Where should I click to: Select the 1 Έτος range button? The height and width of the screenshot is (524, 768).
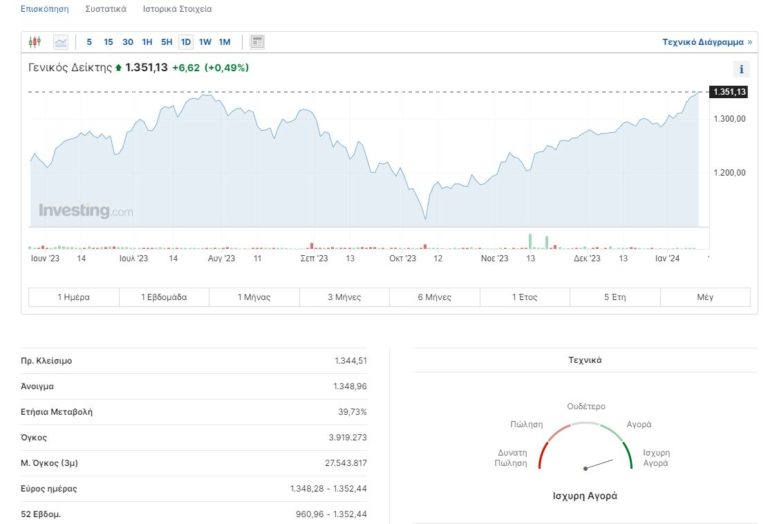click(525, 297)
